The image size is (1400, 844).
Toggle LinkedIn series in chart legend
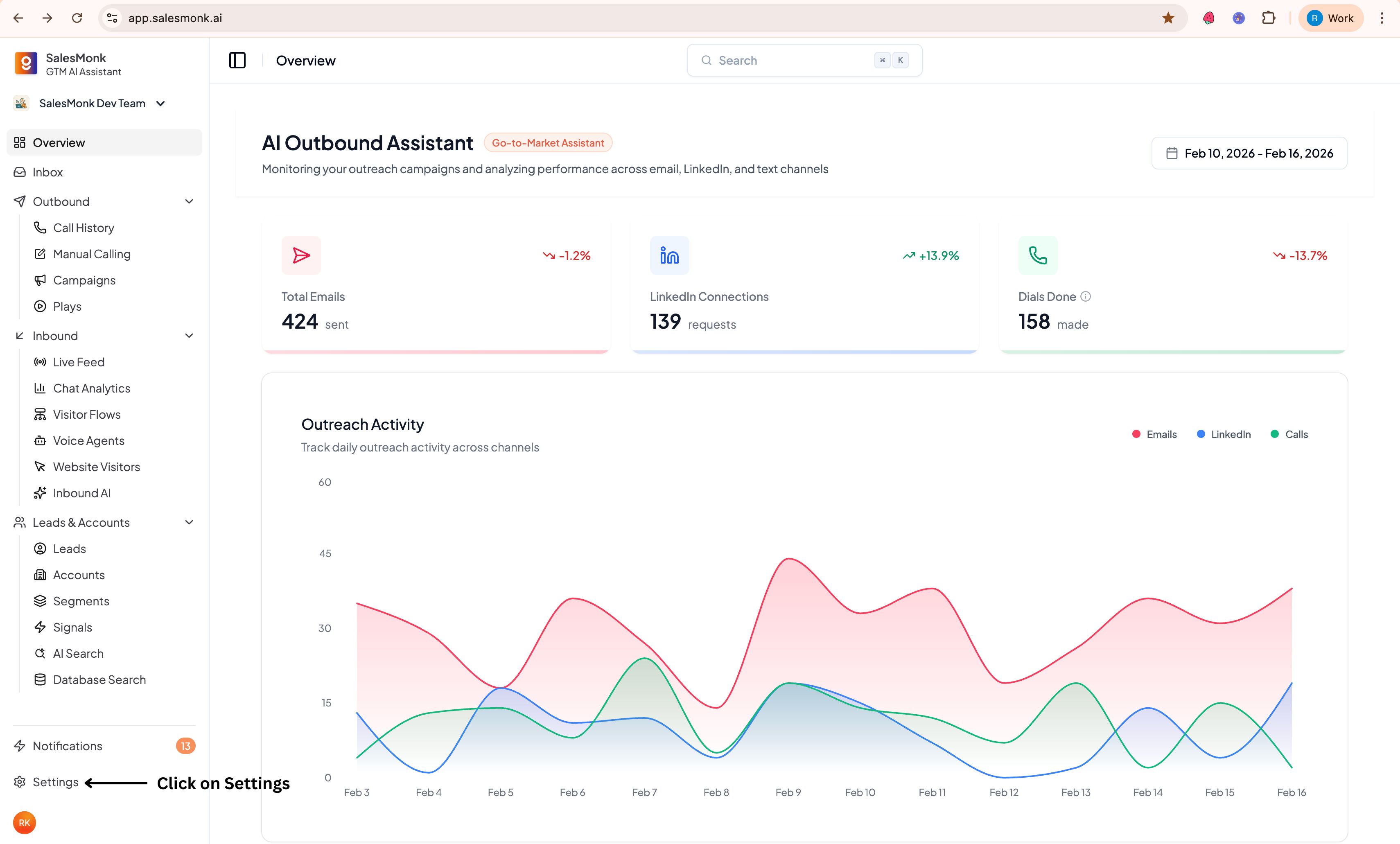[x=1224, y=435]
